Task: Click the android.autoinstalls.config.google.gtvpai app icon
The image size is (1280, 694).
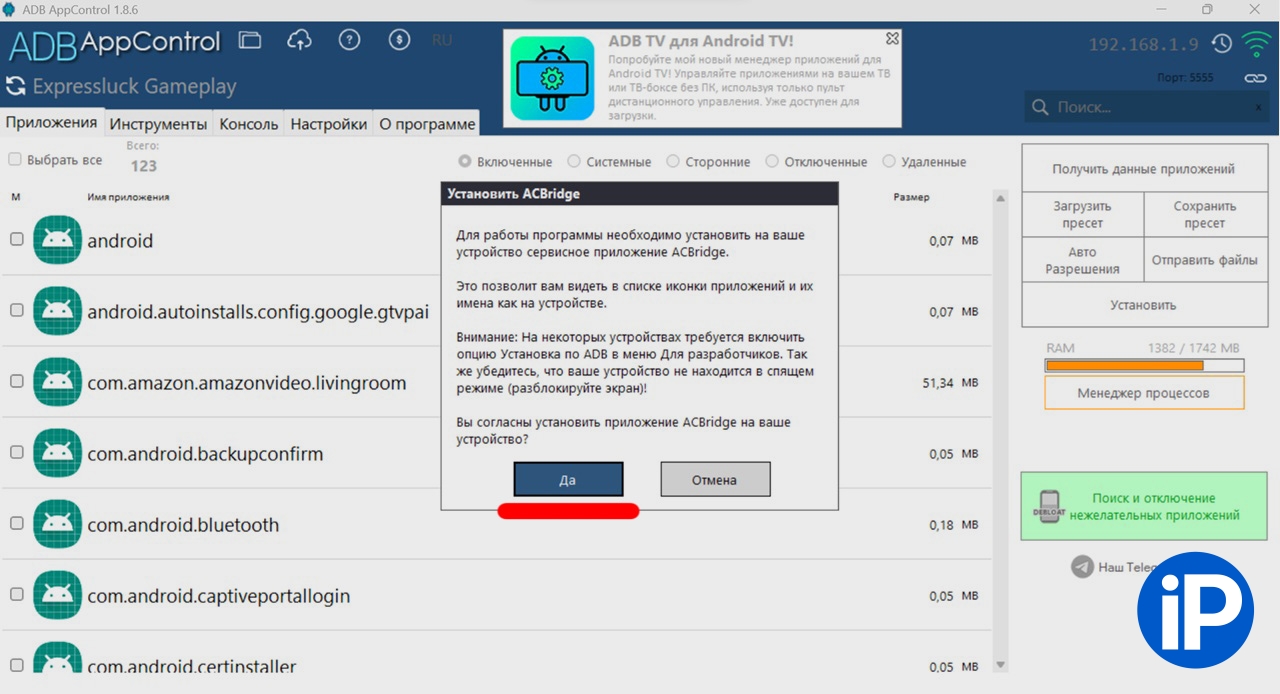Action: (x=57, y=311)
